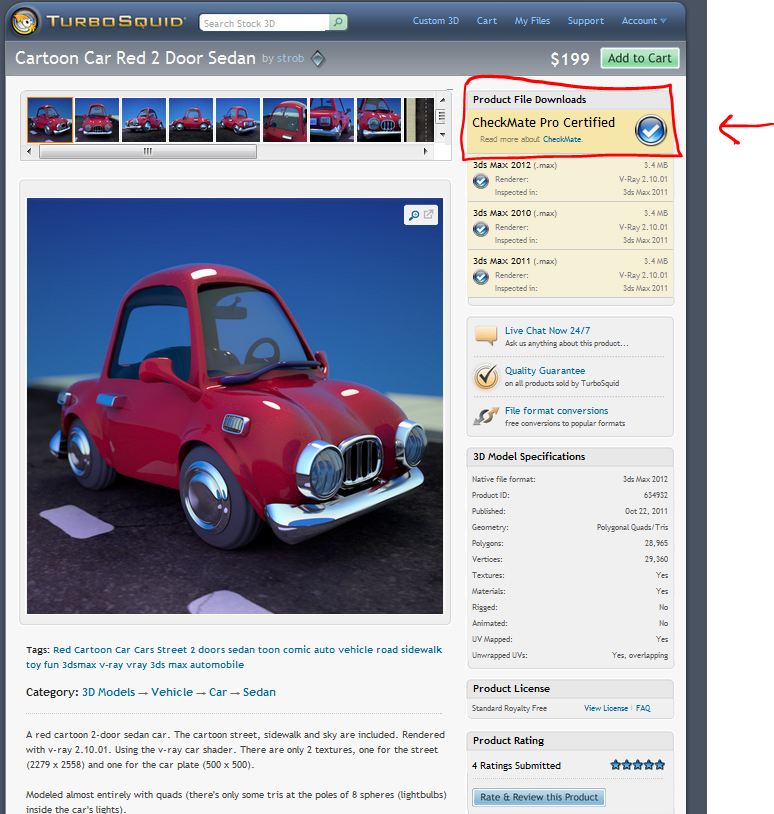This screenshot has width=774, height=814.
Task: Click the large CheckMate Pro Certified badge
Action: pyautogui.click(x=650, y=130)
